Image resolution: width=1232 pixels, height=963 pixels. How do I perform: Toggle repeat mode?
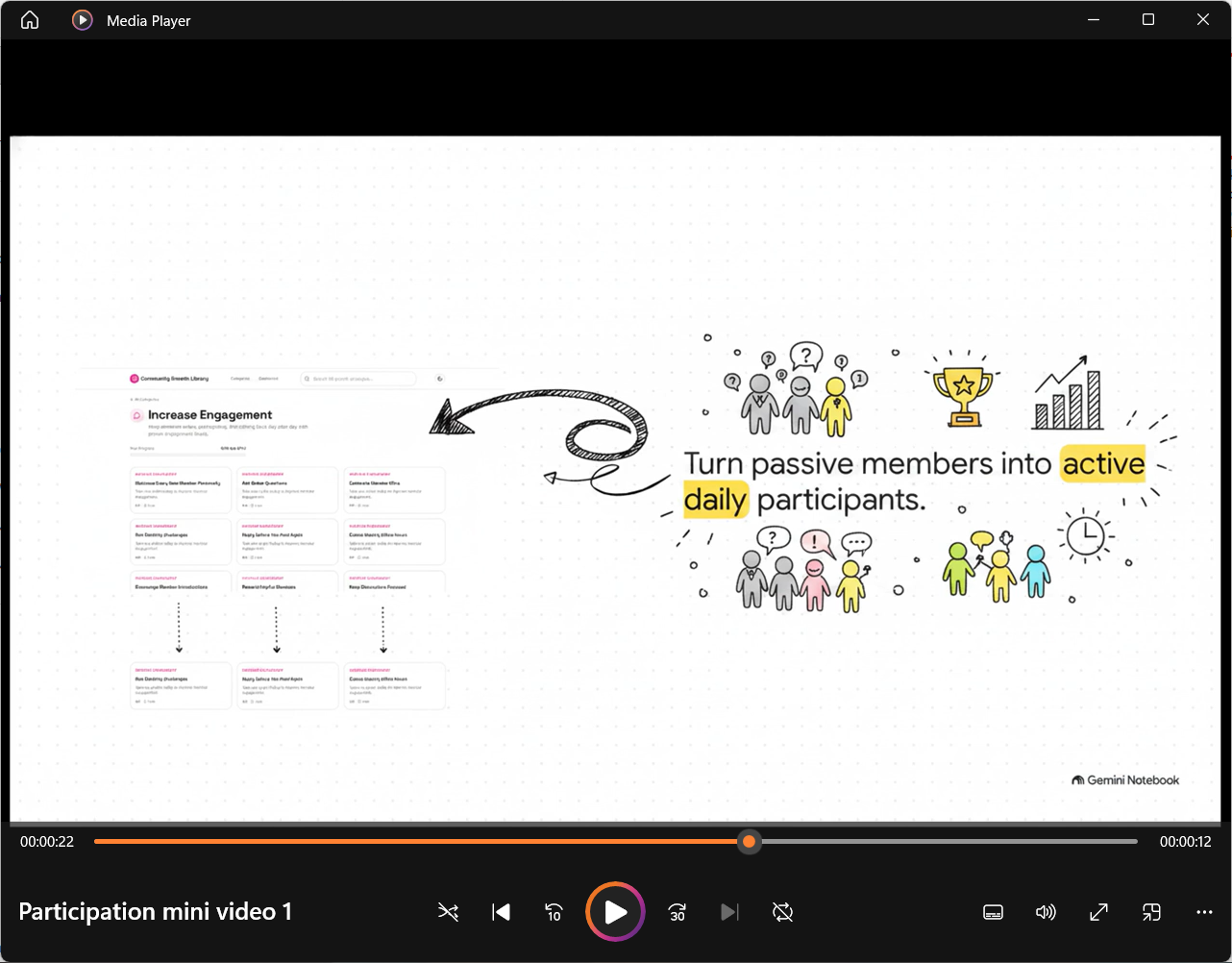pos(783,912)
